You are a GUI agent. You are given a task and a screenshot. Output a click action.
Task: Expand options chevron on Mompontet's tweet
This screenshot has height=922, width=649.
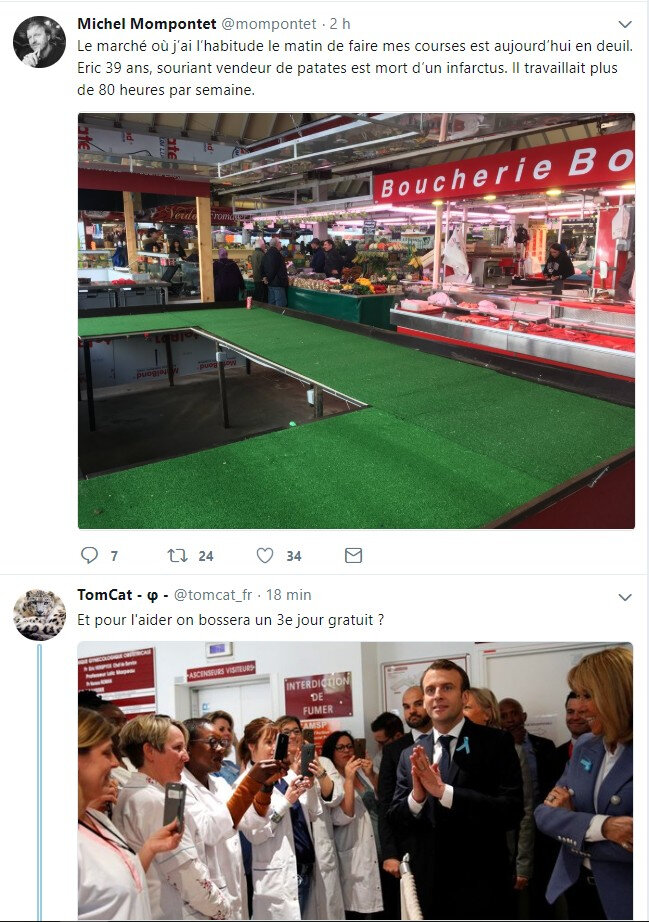point(625,24)
